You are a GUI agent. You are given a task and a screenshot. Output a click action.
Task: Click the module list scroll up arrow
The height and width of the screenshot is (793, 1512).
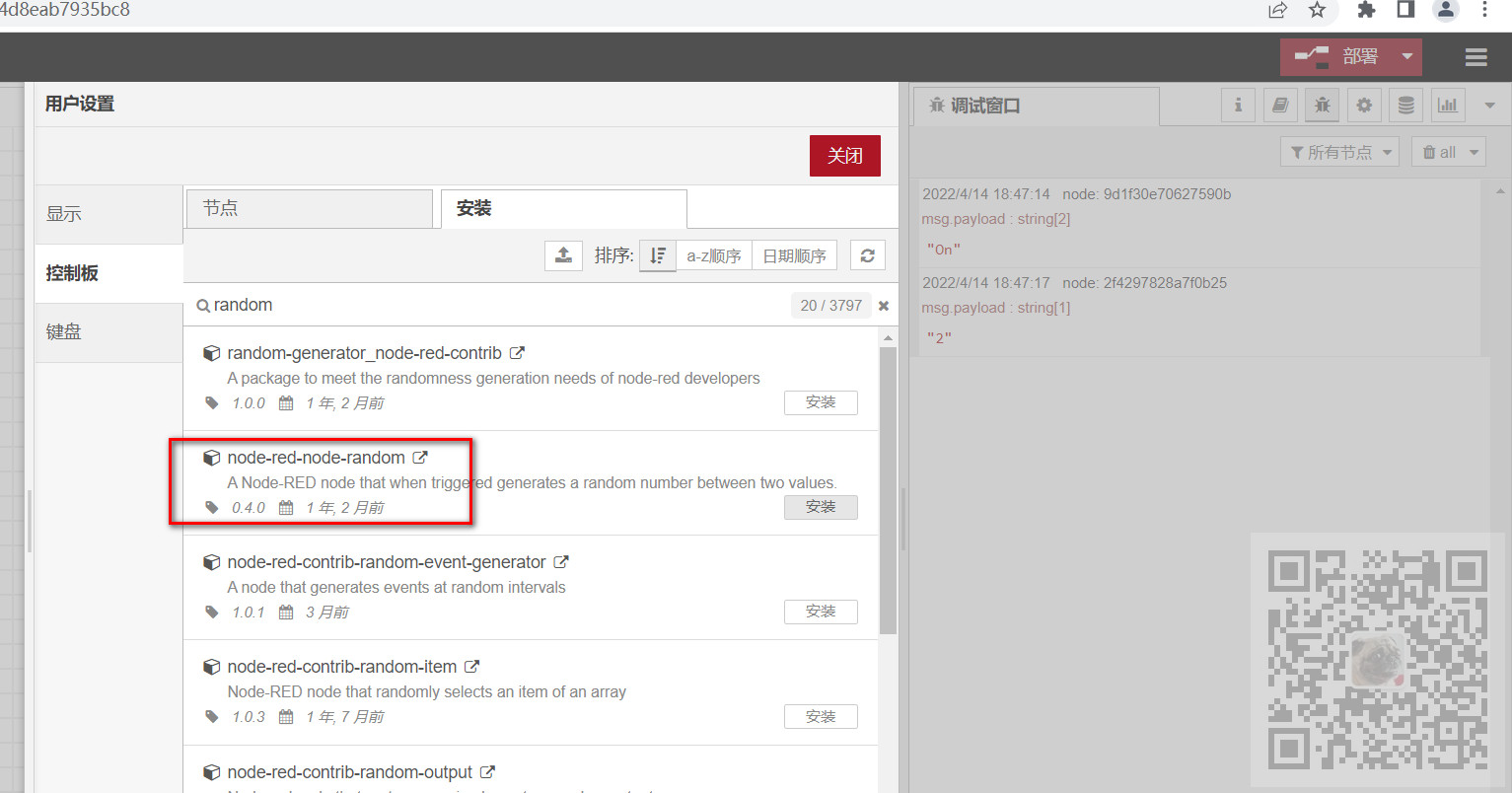(888, 337)
